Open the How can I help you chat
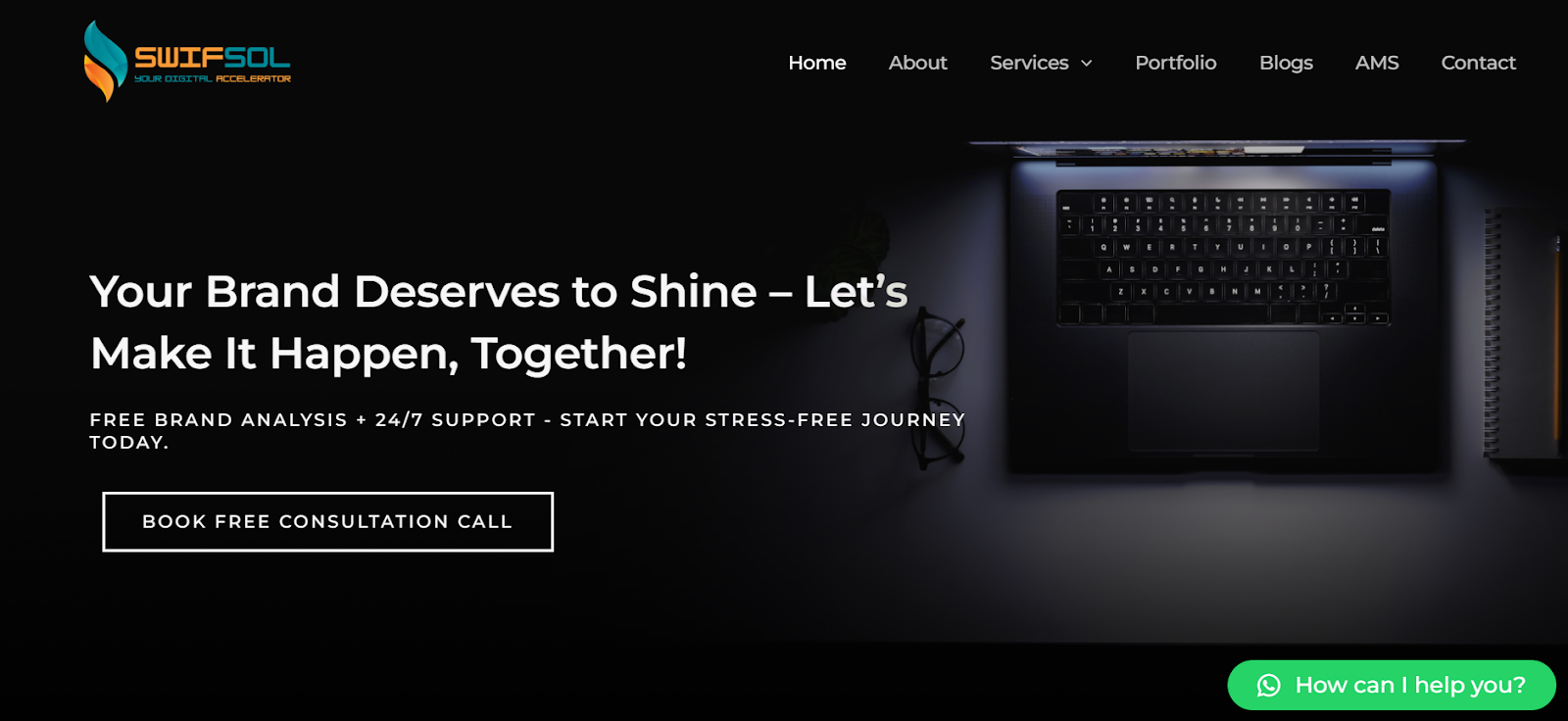Image resolution: width=1568 pixels, height=721 pixels. point(1392,686)
